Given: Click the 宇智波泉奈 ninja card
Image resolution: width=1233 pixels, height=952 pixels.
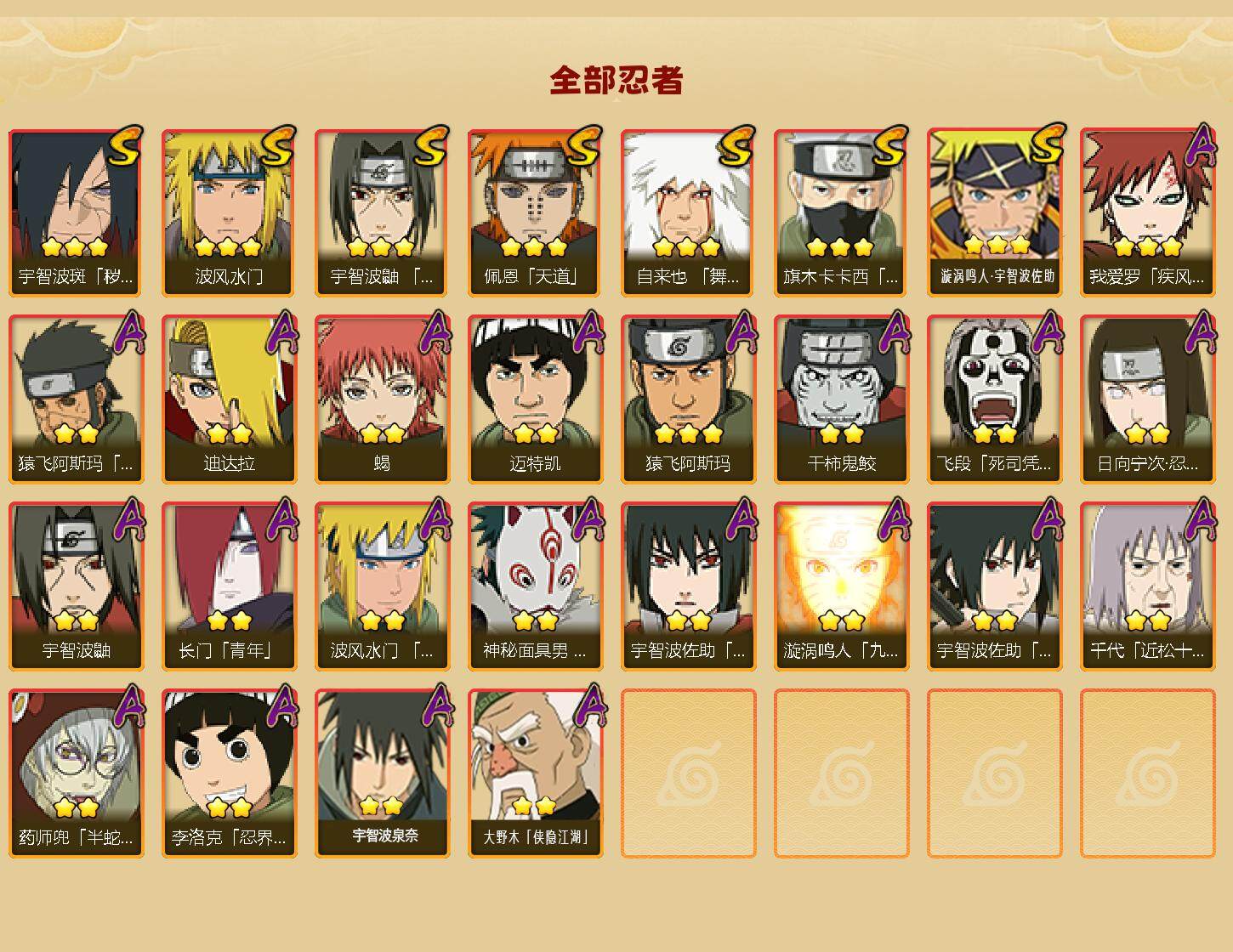Looking at the screenshot, I should [382, 773].
